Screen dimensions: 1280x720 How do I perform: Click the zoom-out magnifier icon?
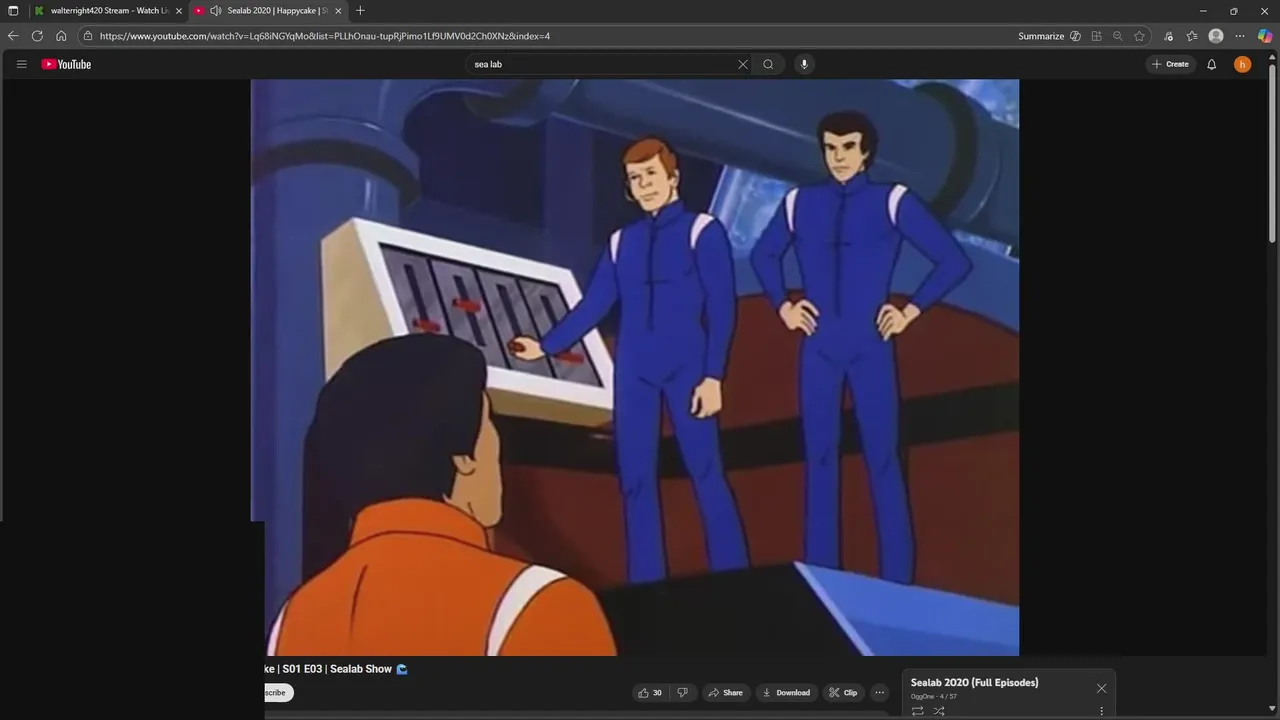click(x=1118, y=36)
